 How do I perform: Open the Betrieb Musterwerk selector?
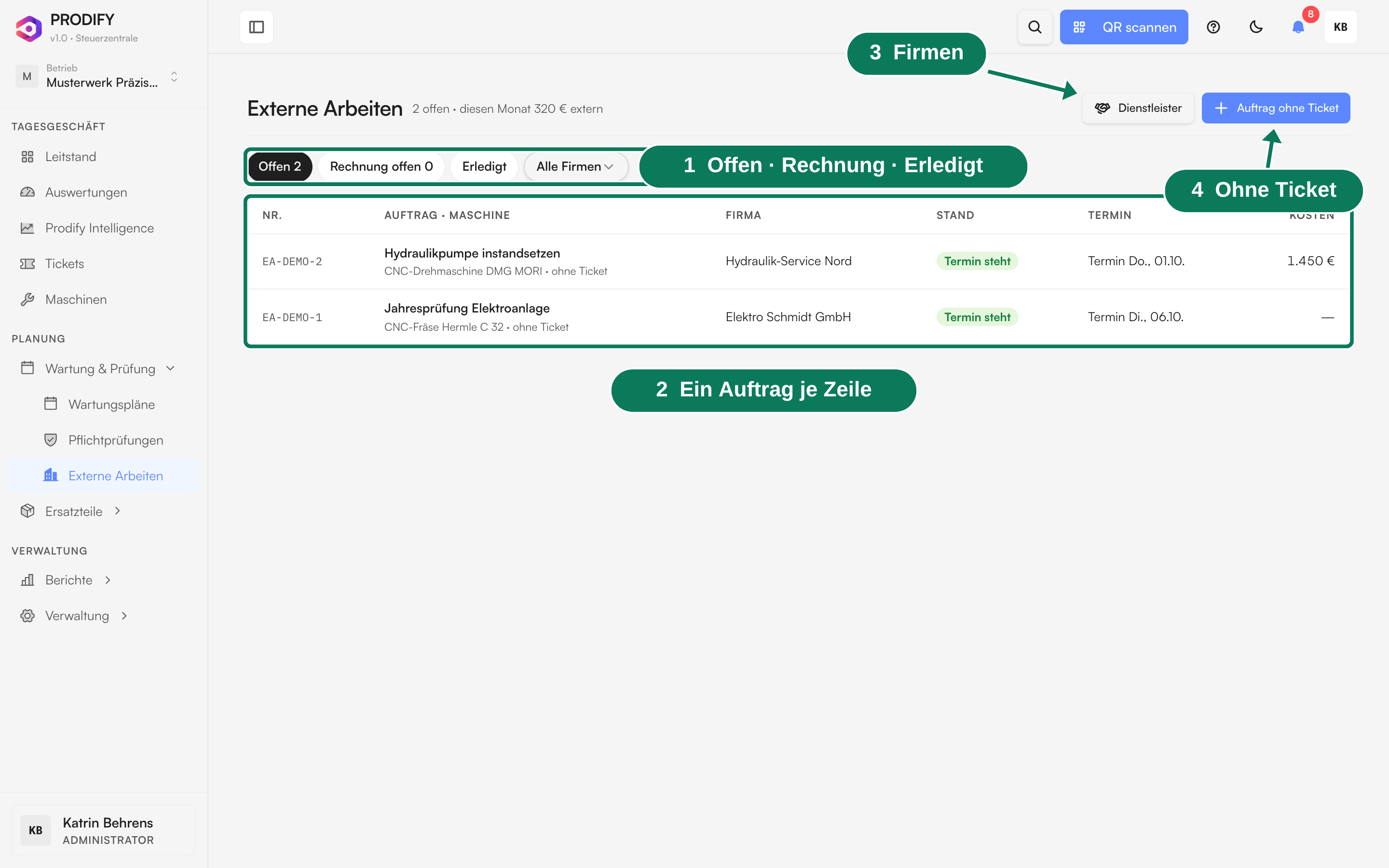click(97, 76)
